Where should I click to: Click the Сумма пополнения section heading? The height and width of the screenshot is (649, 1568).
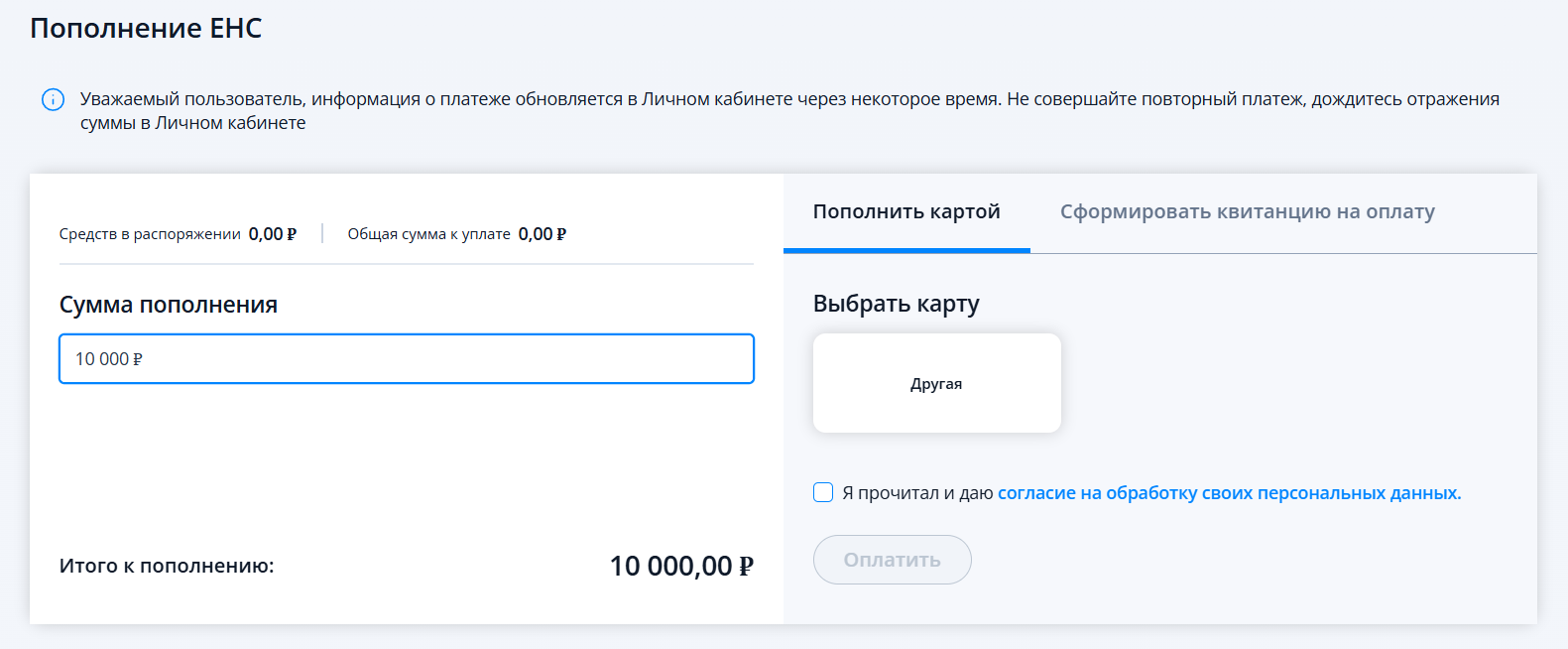pos(169,305)
